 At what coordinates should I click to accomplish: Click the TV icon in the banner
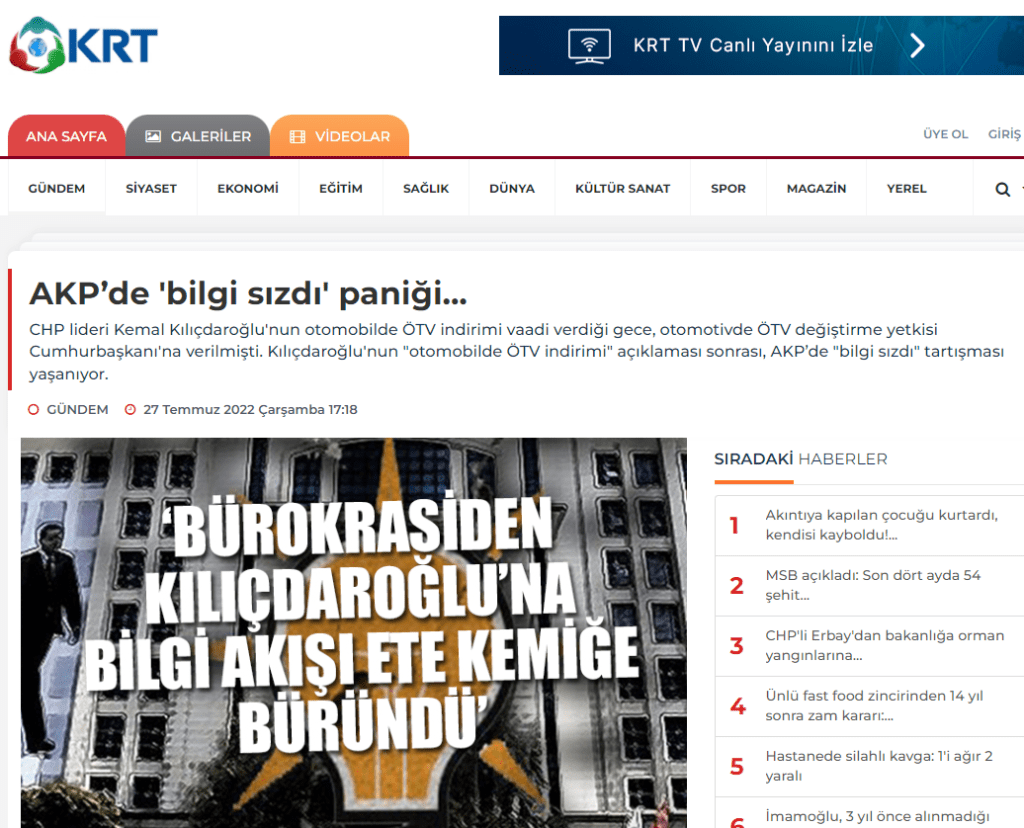pos(589,45)
